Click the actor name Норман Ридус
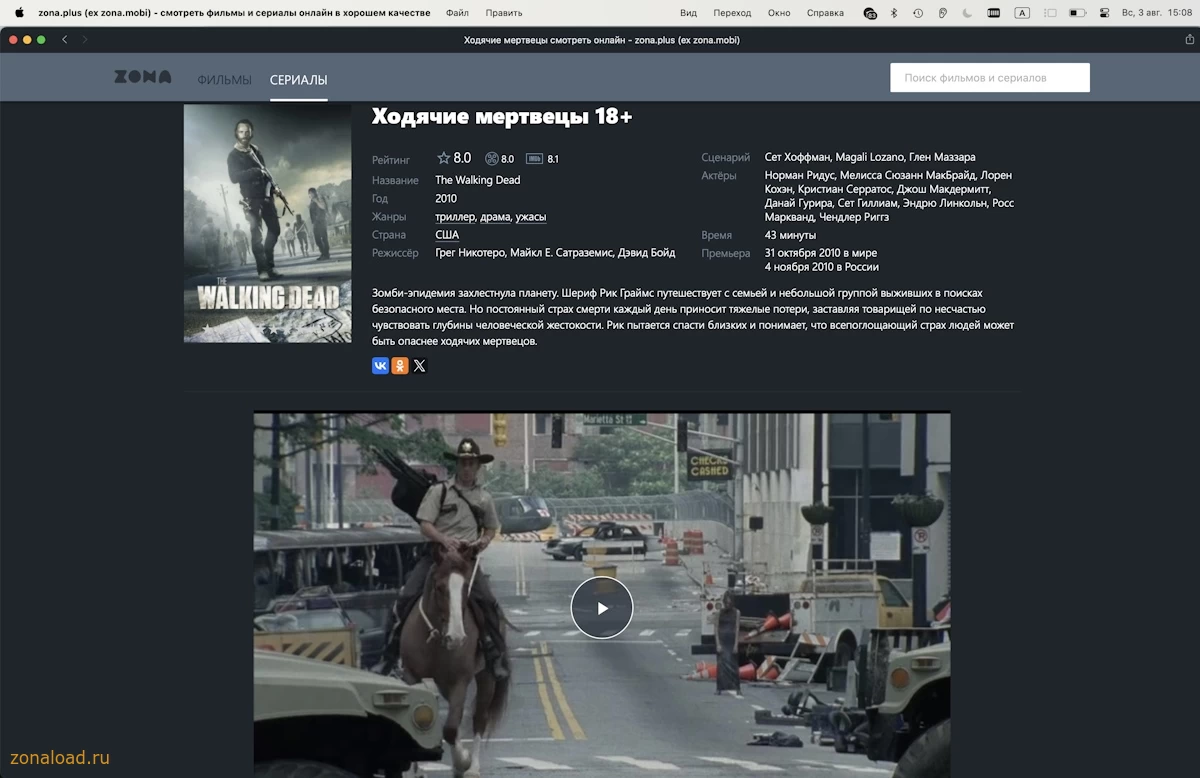1200x778 pixels. (x=800, y=175)
